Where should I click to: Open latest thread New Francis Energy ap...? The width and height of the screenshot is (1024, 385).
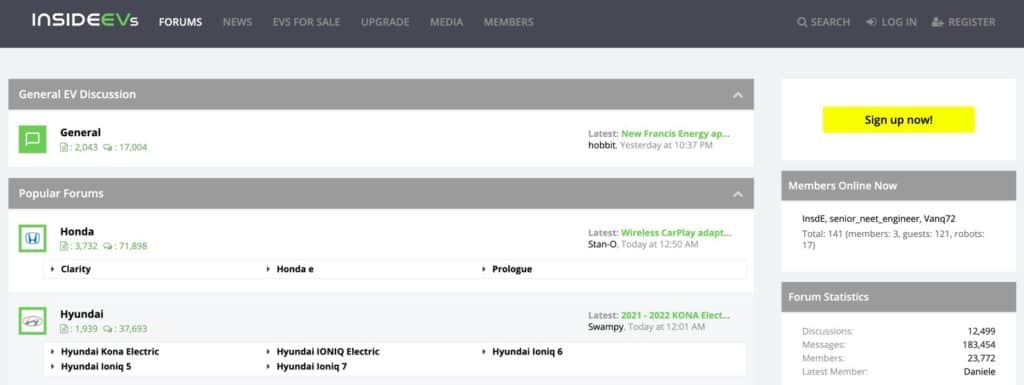pos(675,134)
